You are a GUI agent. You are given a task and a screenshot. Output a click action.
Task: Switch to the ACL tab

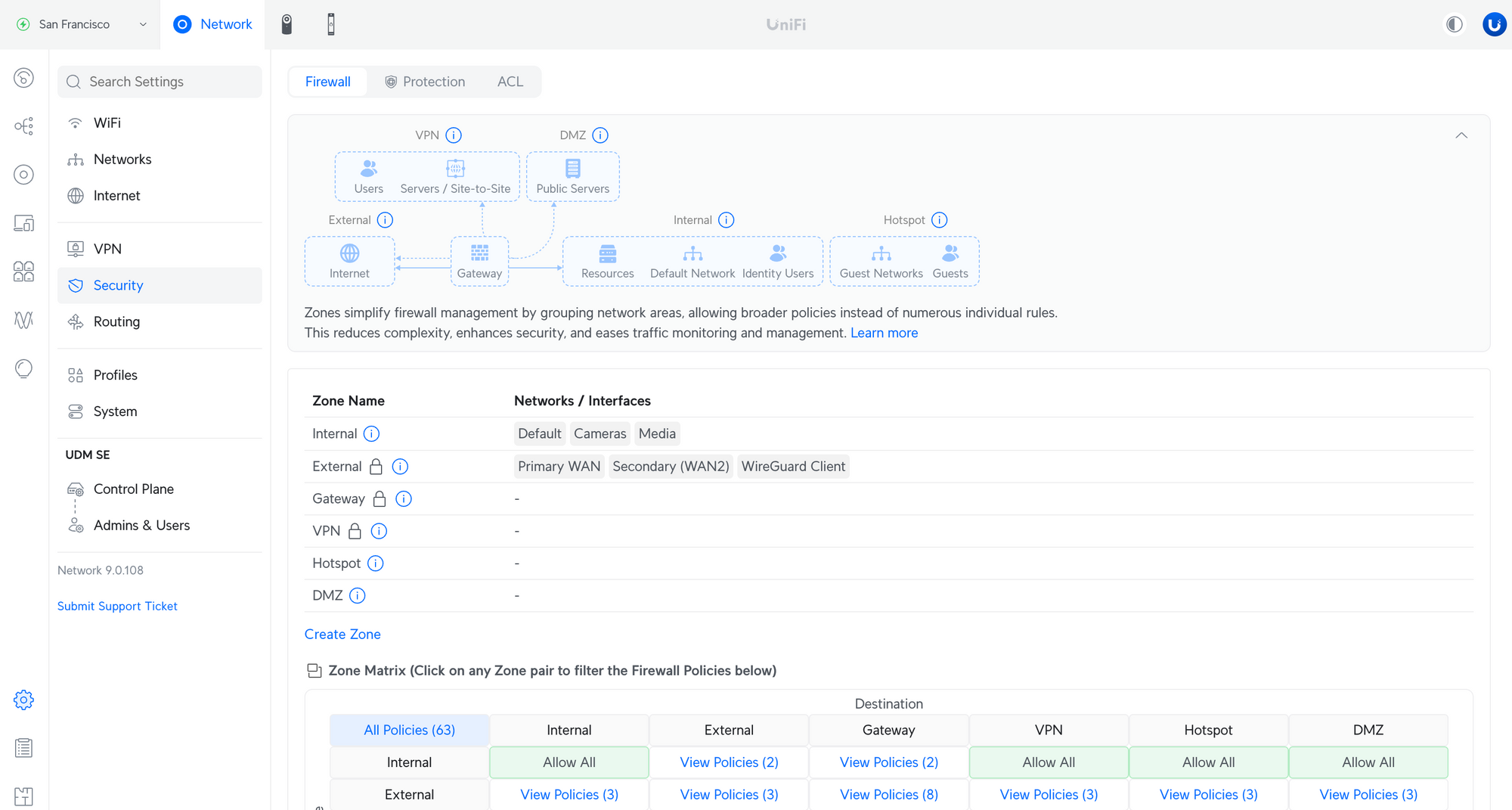510,82
